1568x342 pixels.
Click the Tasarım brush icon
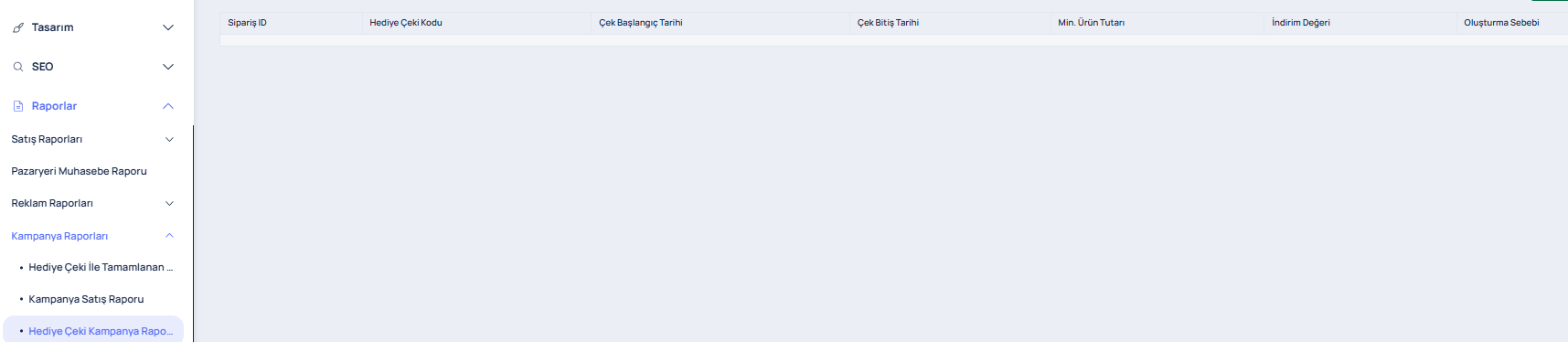18,27
